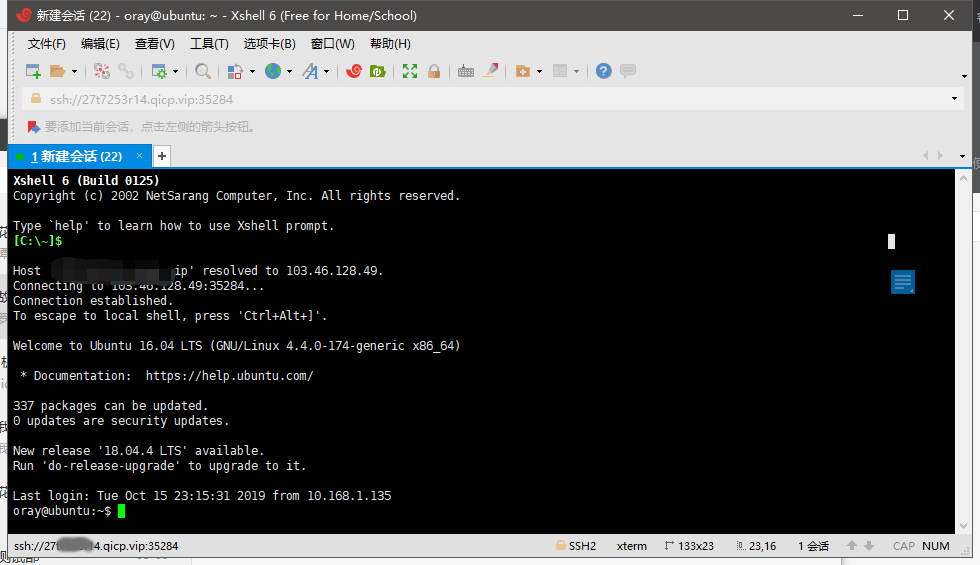Expand the properties dropdown arrow
The height and width of the screenshot is (565, 980).
pyautogui.click(x=176, y=72)
